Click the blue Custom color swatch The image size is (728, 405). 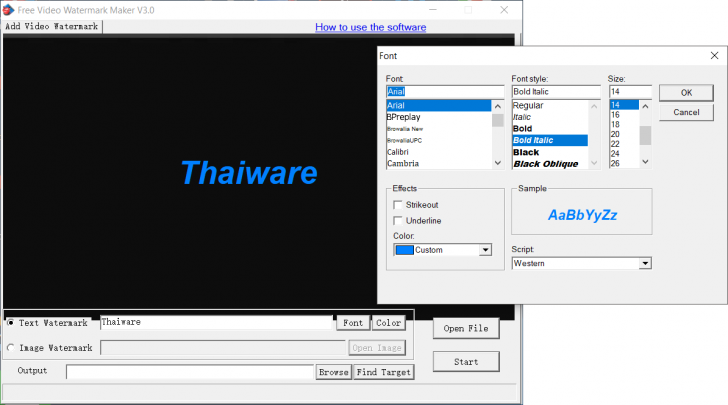point(404,250)
